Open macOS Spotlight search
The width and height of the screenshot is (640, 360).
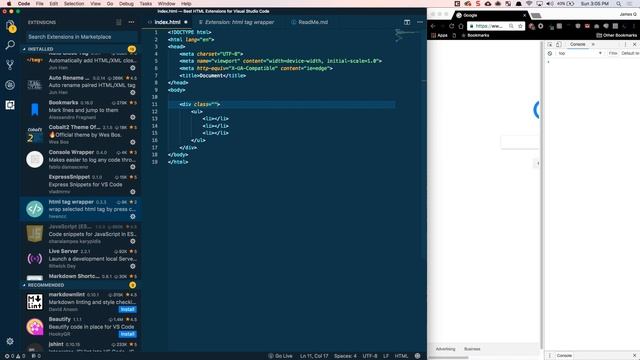[x=619, y=4]
